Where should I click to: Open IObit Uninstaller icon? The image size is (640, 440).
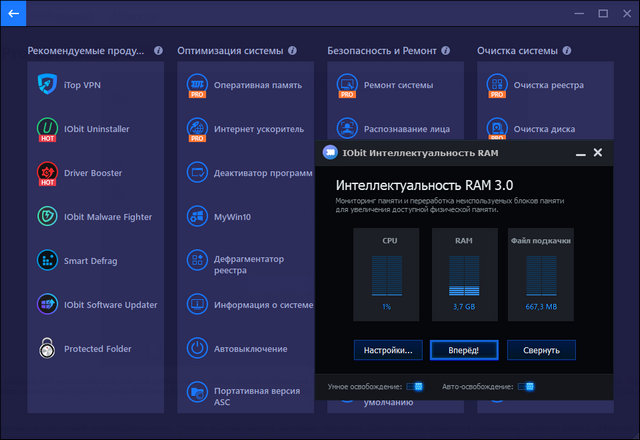coord(47,129)
